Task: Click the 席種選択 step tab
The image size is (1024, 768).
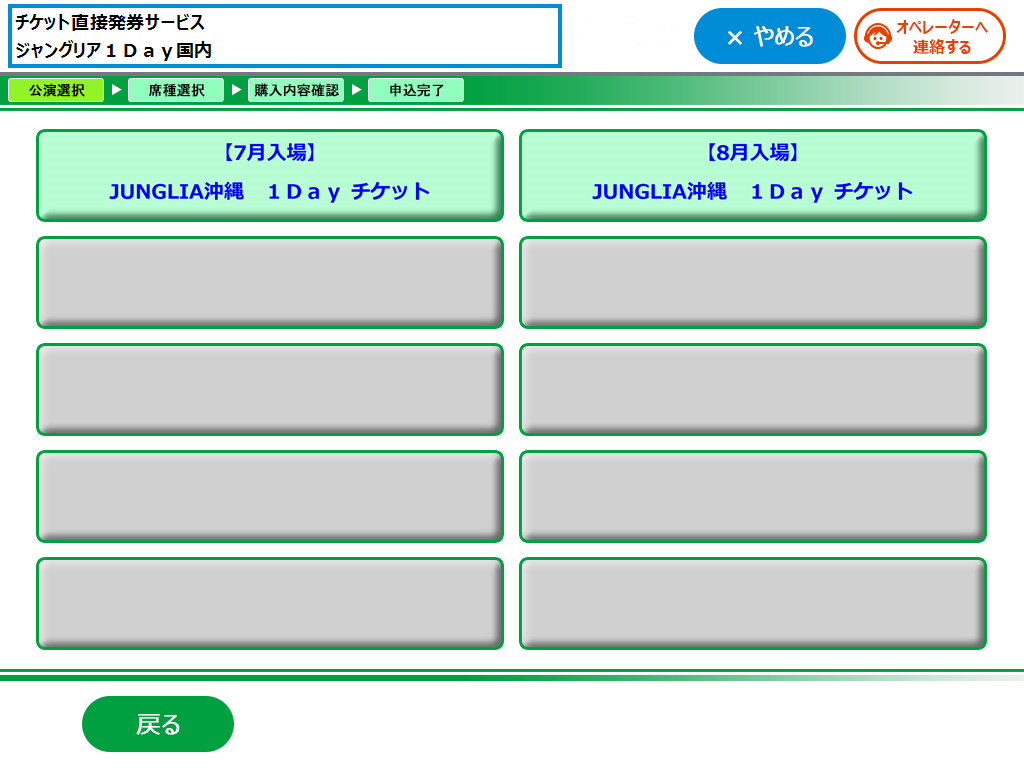Action: click(176, 90)
